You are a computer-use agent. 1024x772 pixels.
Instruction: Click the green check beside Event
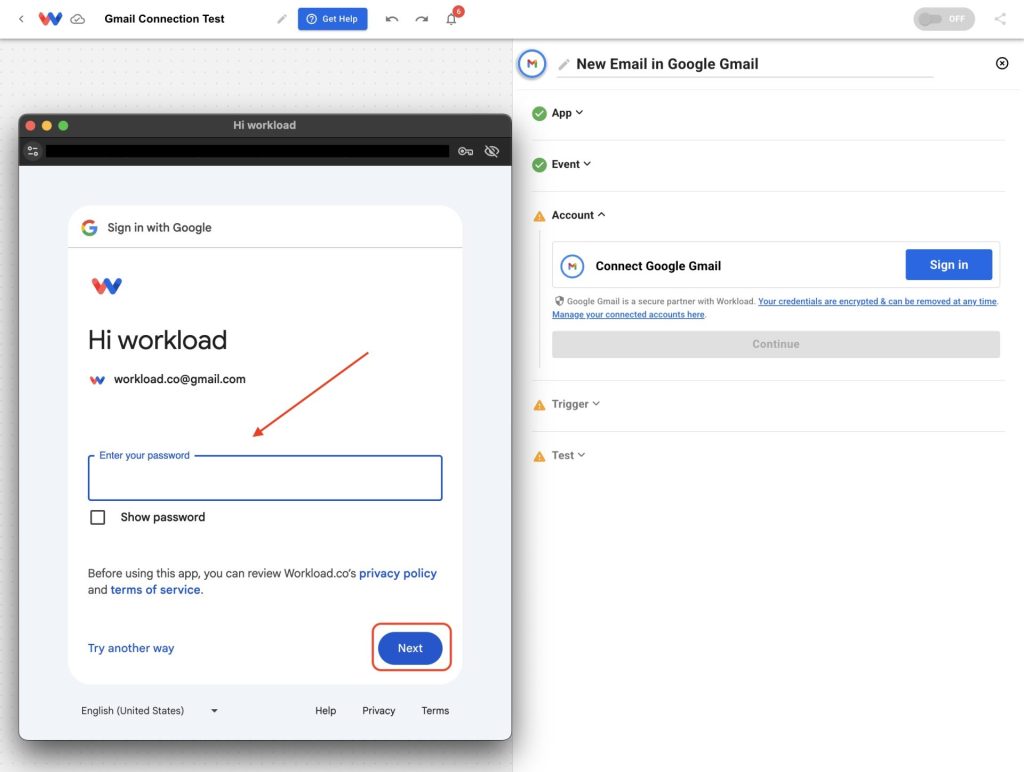point(539,165)
